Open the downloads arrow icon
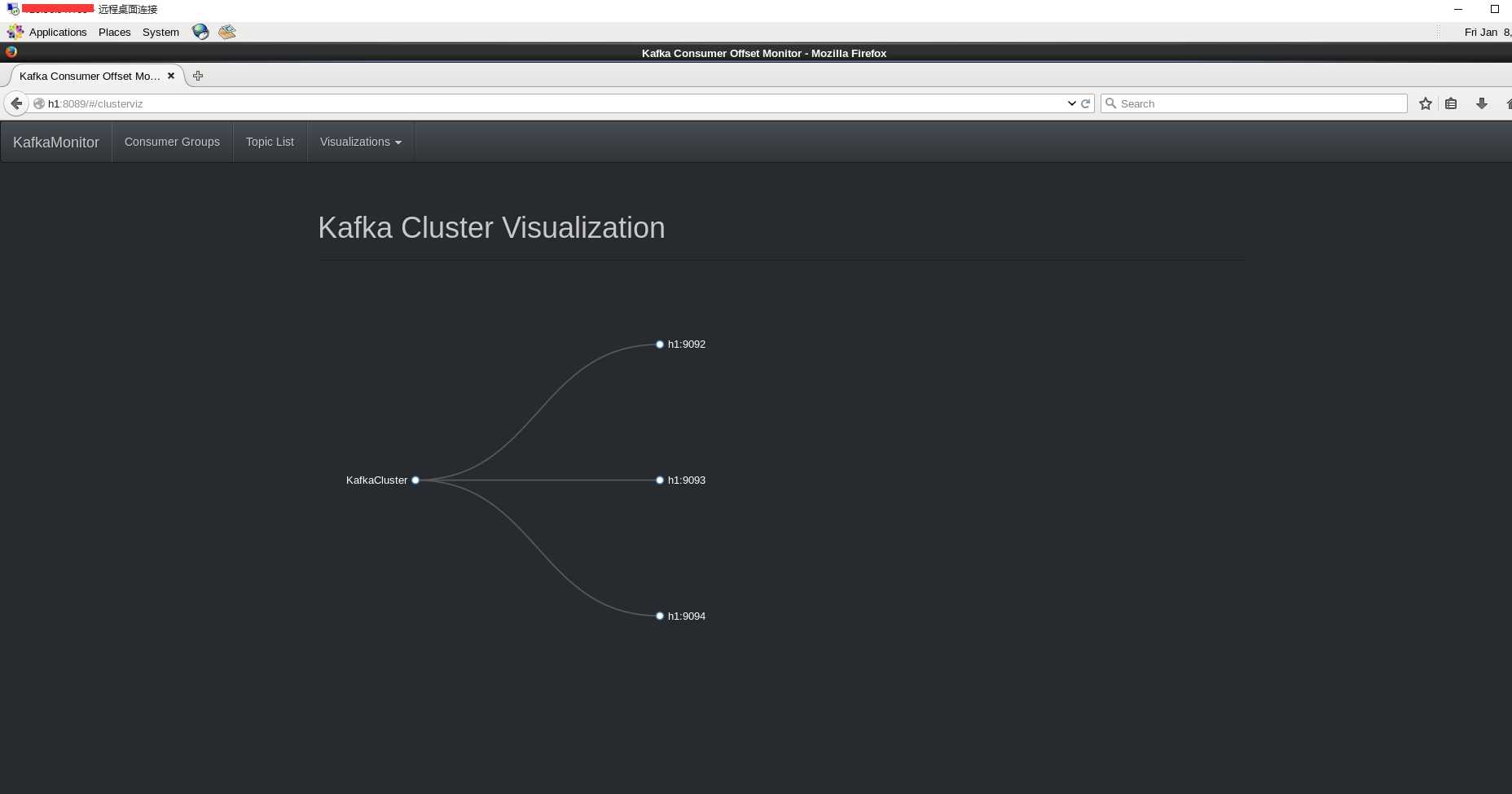The height and width of the screenshot is (794, 1512). (x=1482, y=103)
